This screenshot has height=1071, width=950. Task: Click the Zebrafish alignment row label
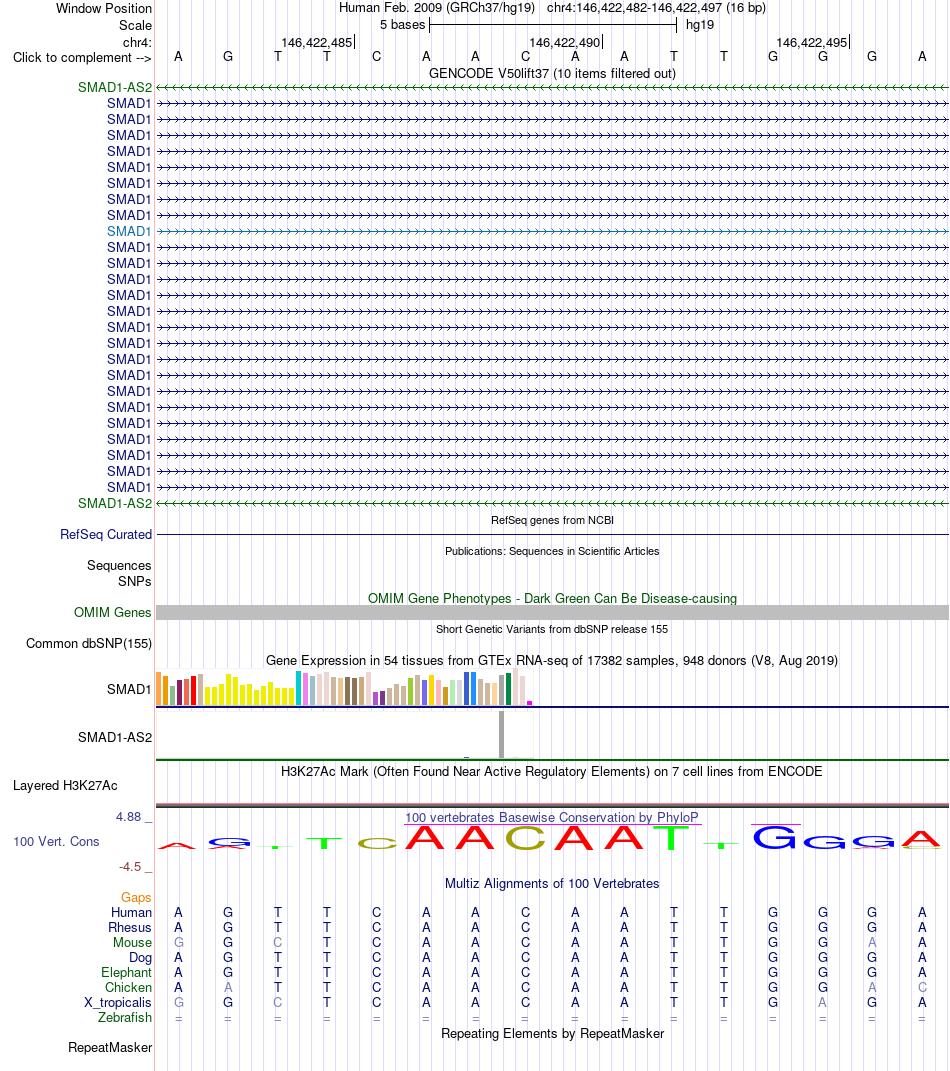(125, 1018)
